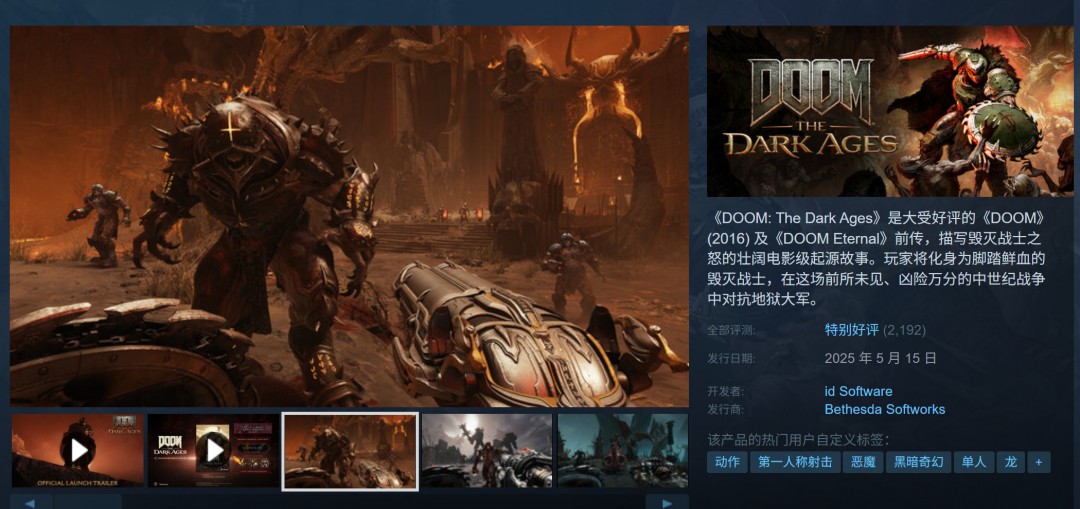Select the 恶魔 tag
Viewport: 1080px width, 509px height.
[863, 462]
